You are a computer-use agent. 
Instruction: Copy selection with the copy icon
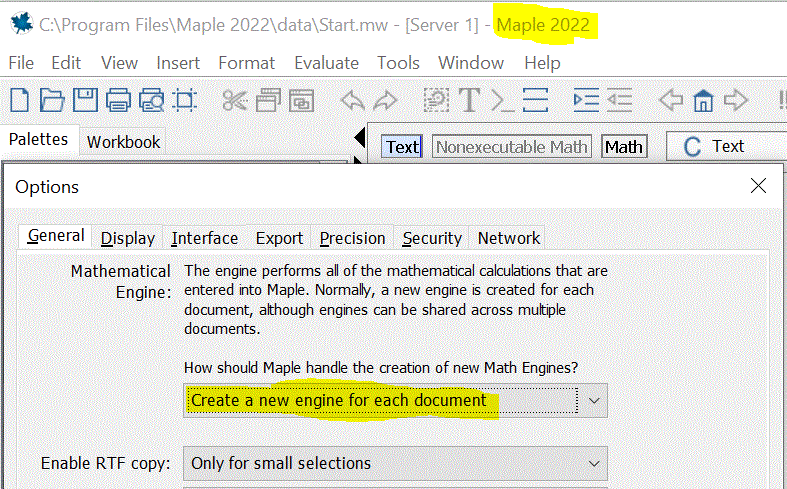tap(268, 100)
